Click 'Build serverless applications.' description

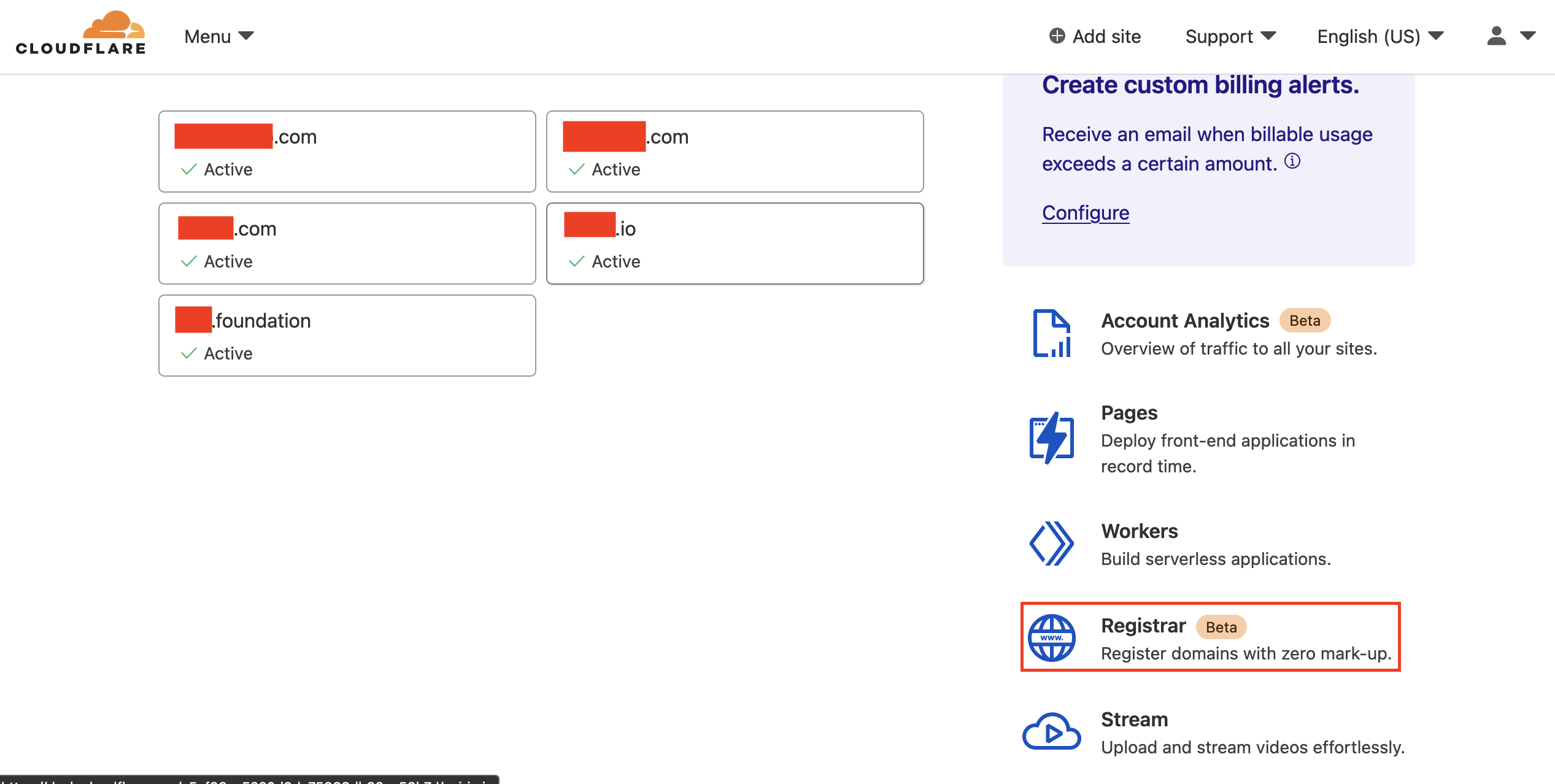point(1216,559)
